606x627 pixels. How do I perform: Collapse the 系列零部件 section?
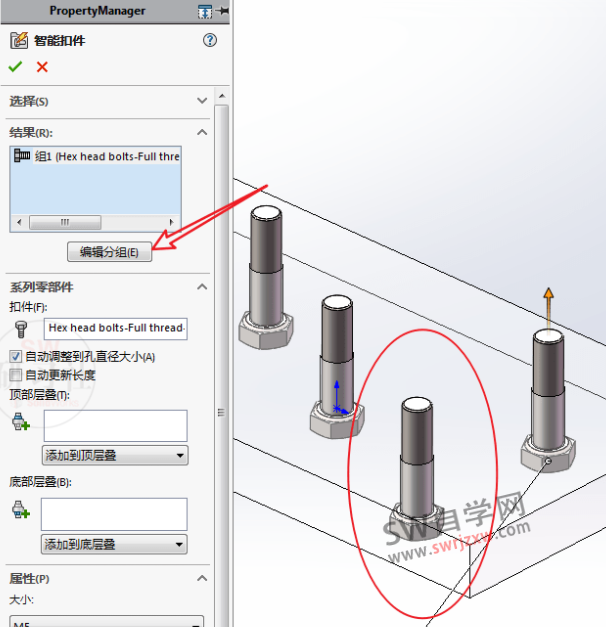tap(202, 287)
